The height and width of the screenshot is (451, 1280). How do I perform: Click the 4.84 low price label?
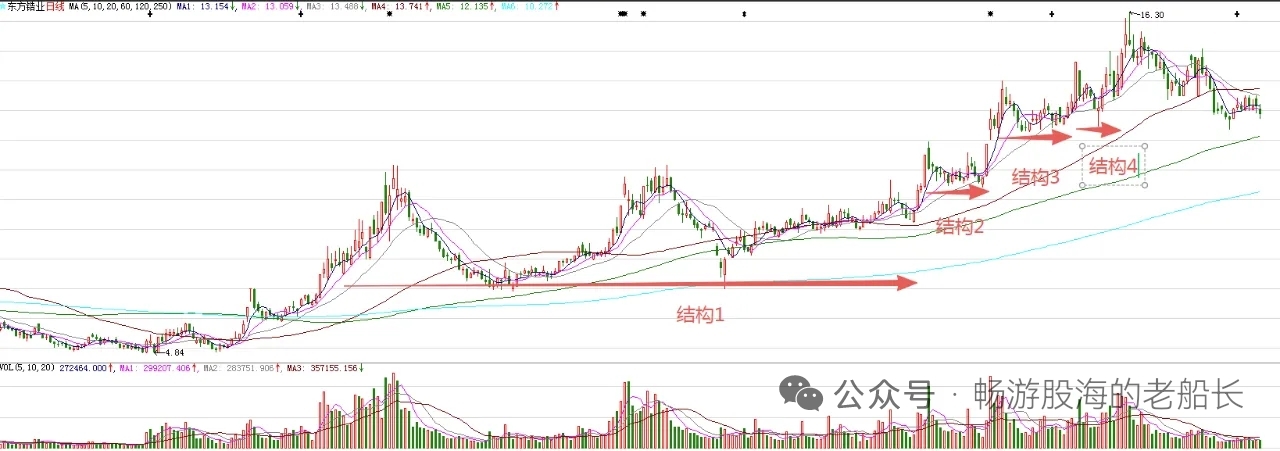(174, 353)
